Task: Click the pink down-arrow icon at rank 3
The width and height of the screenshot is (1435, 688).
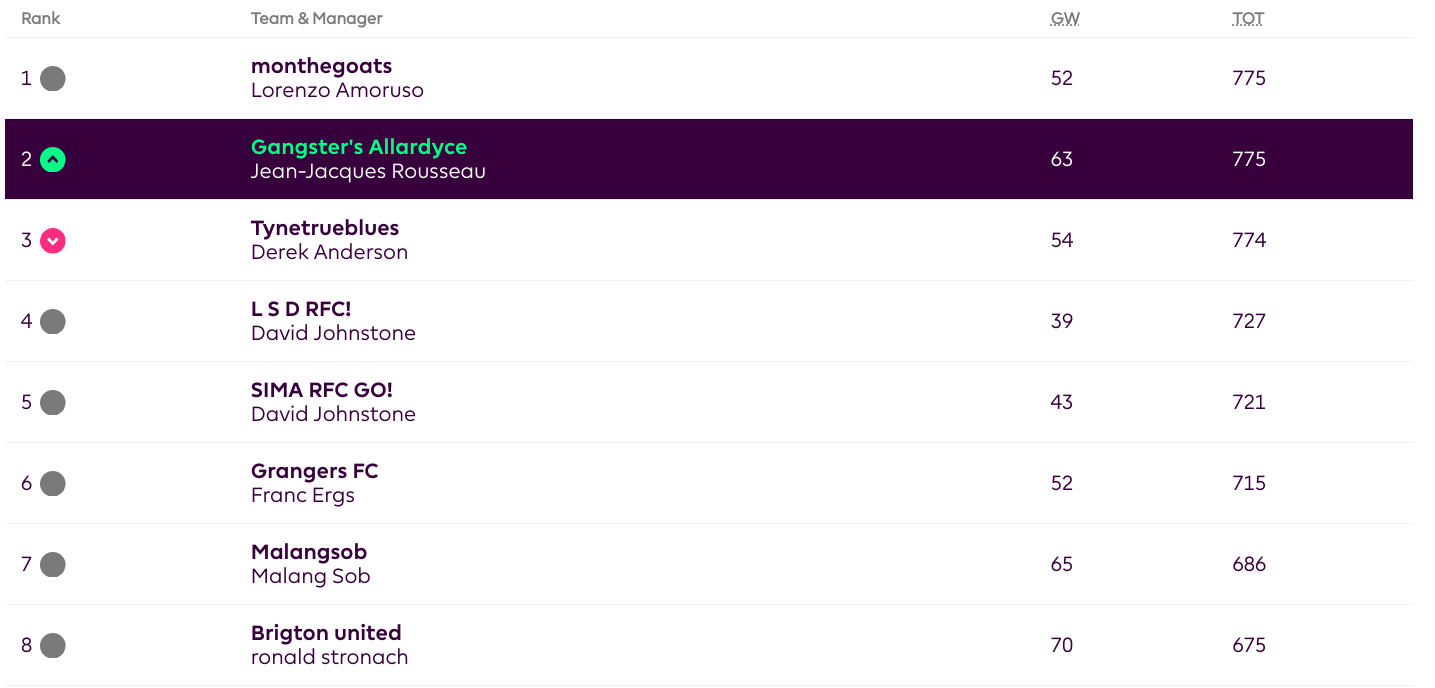Action: pos(53,240)
